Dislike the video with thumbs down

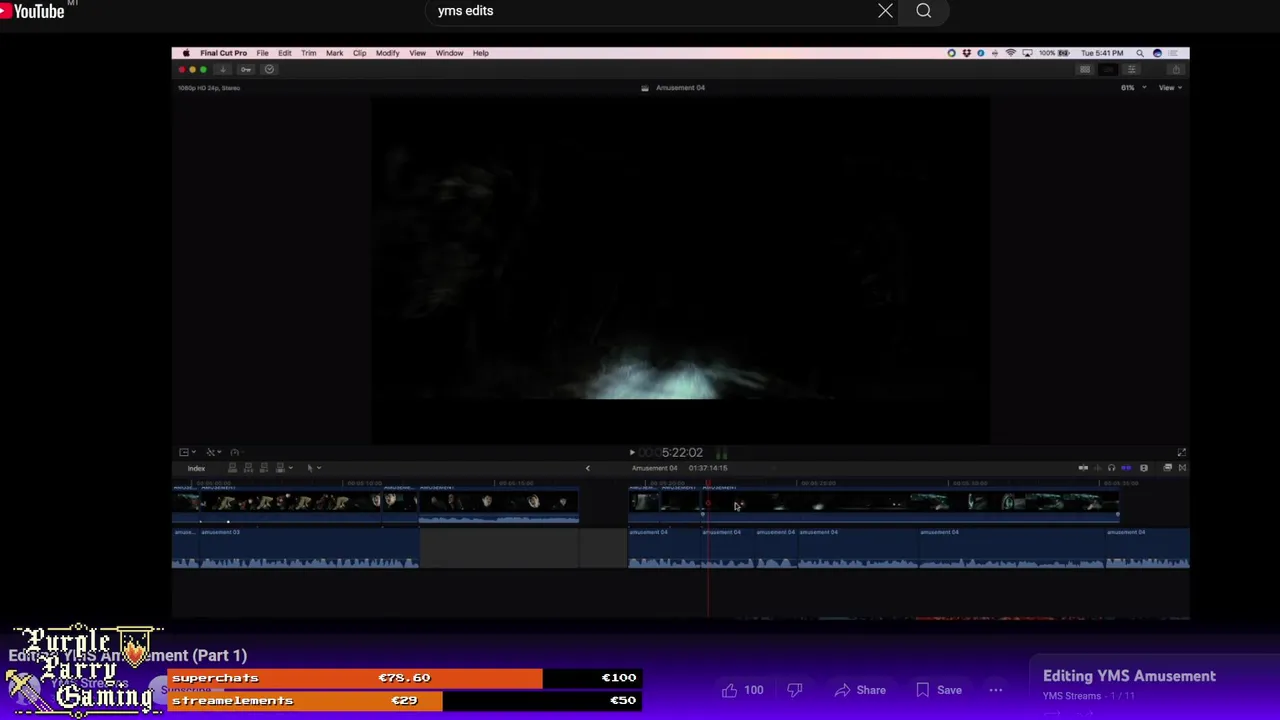[x=795, y=690]
